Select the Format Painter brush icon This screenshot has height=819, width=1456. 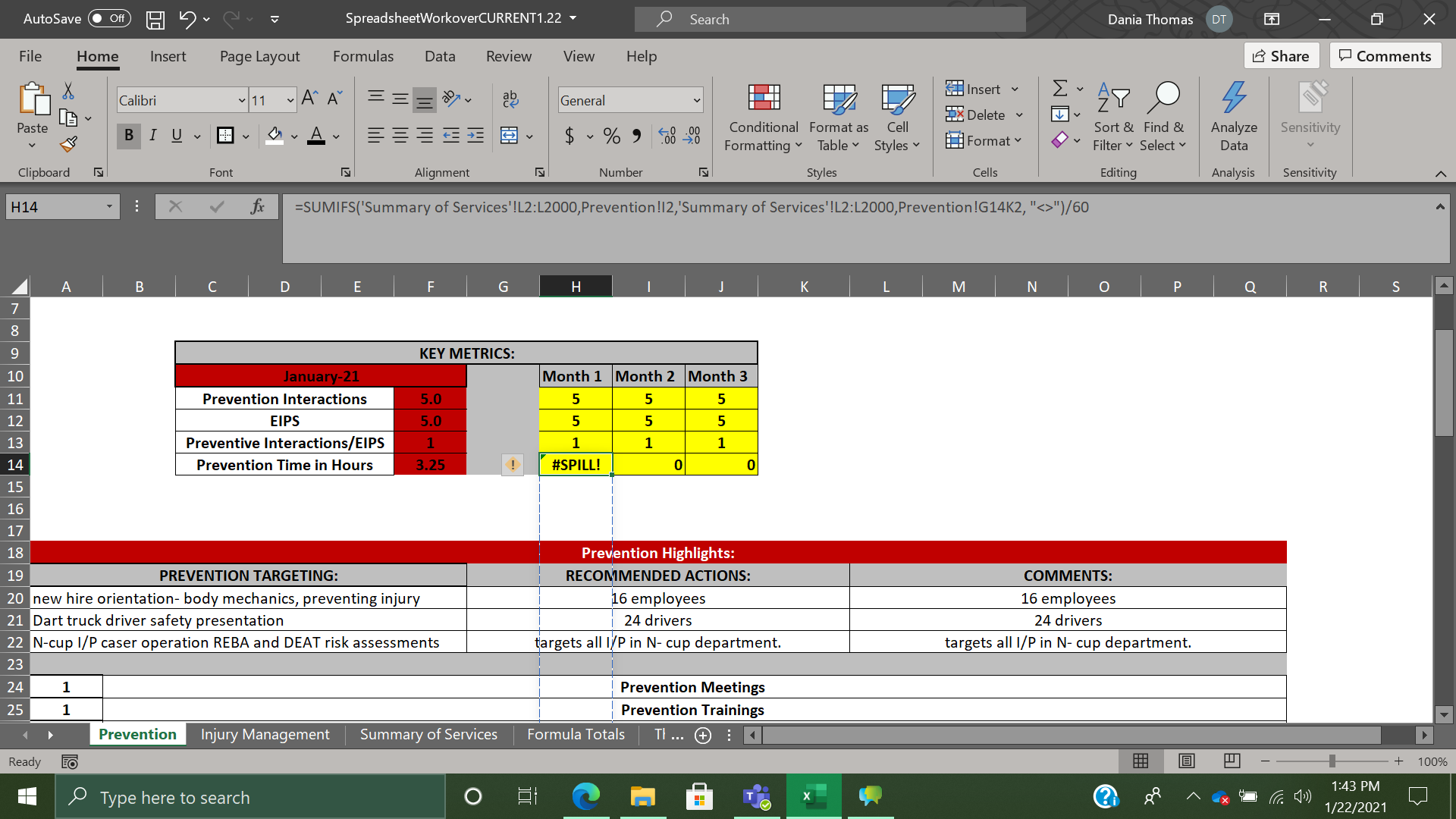click(x=69, y=143)
